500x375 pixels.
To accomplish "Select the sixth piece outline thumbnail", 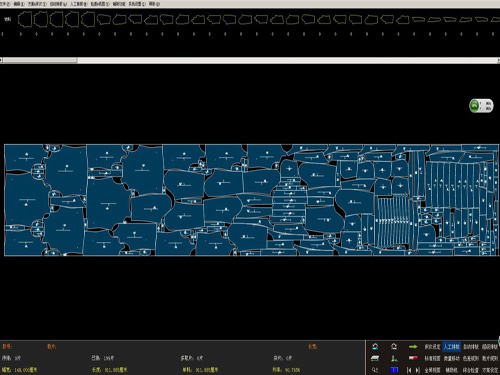I will (x=104, y=20).
